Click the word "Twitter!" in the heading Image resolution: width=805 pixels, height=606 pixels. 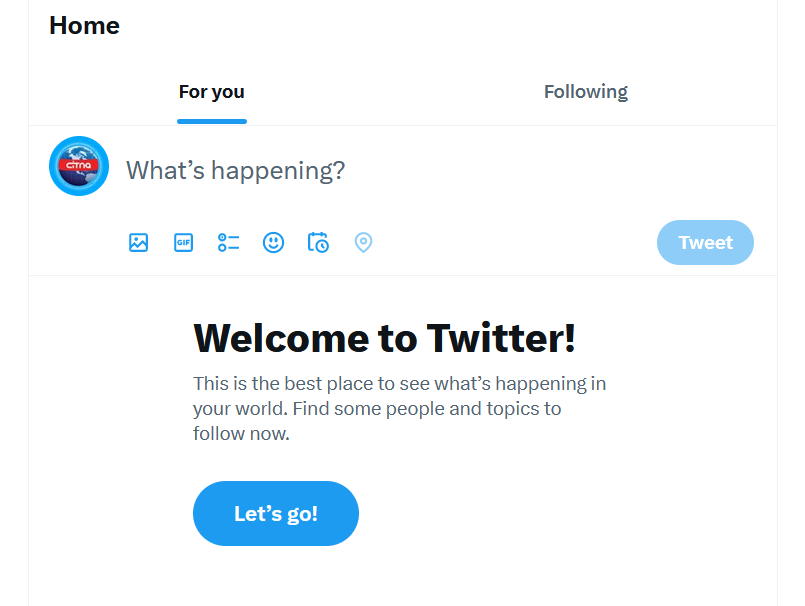click(501, 338)
